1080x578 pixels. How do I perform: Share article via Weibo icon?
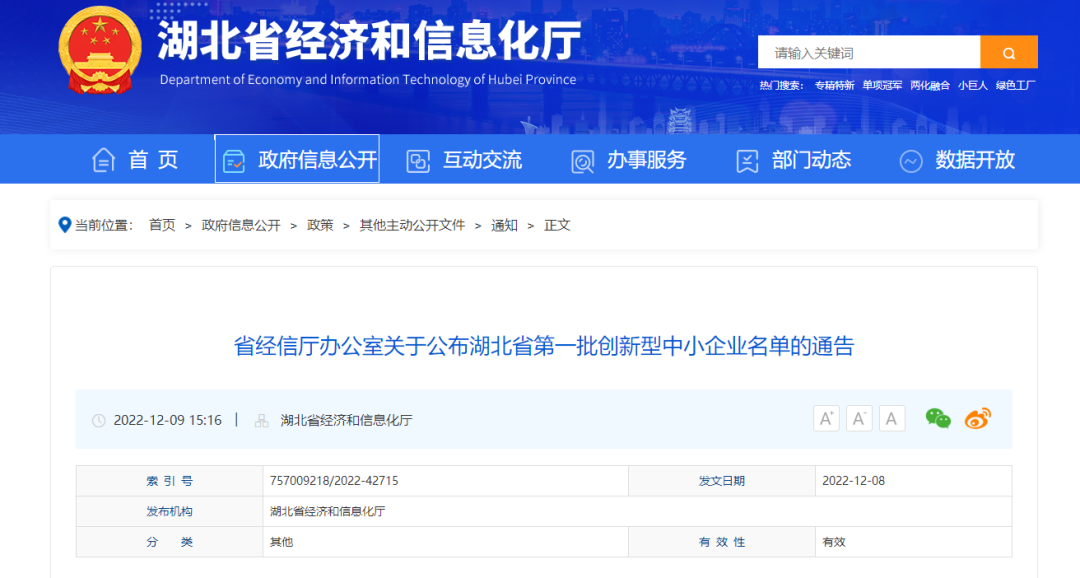point(977,419)
